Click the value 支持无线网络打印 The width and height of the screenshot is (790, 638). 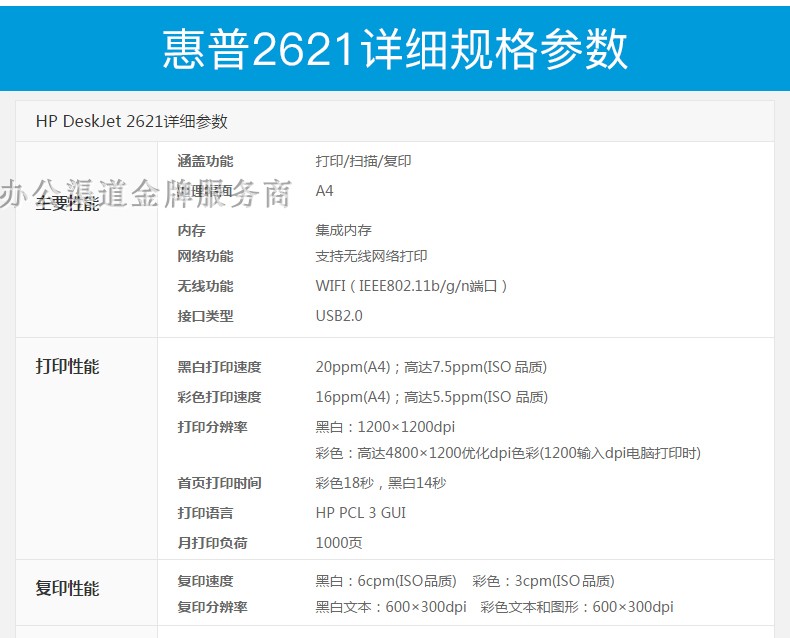371,256
